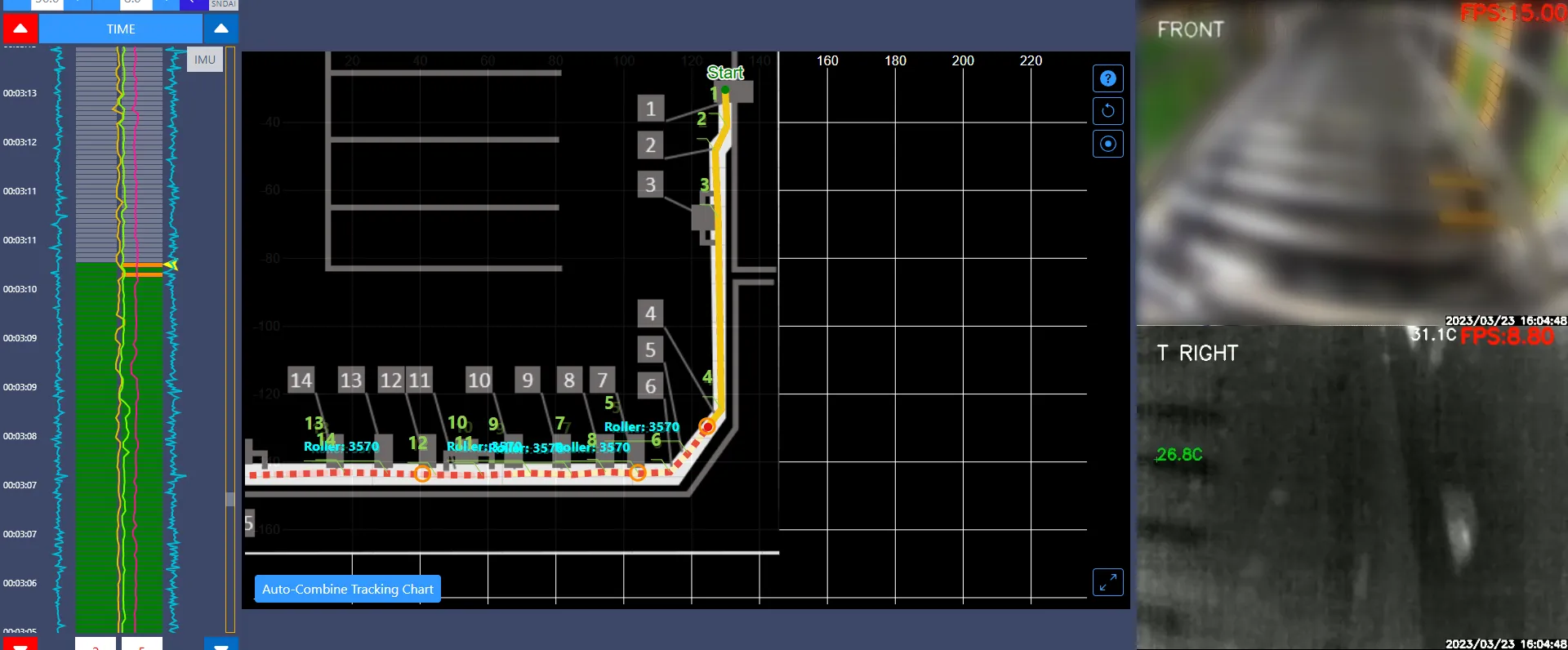Toggle the IMU button
1568x650 pixels.
[205, 60]
